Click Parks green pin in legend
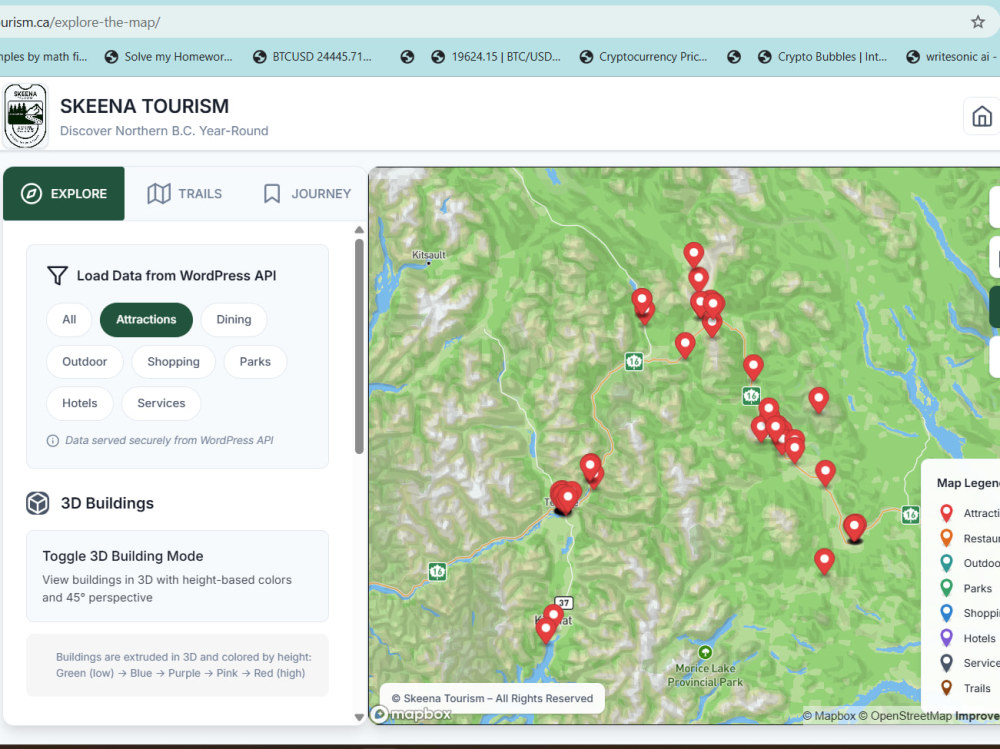Screen dimensions: 1000x749 [946, 588]
